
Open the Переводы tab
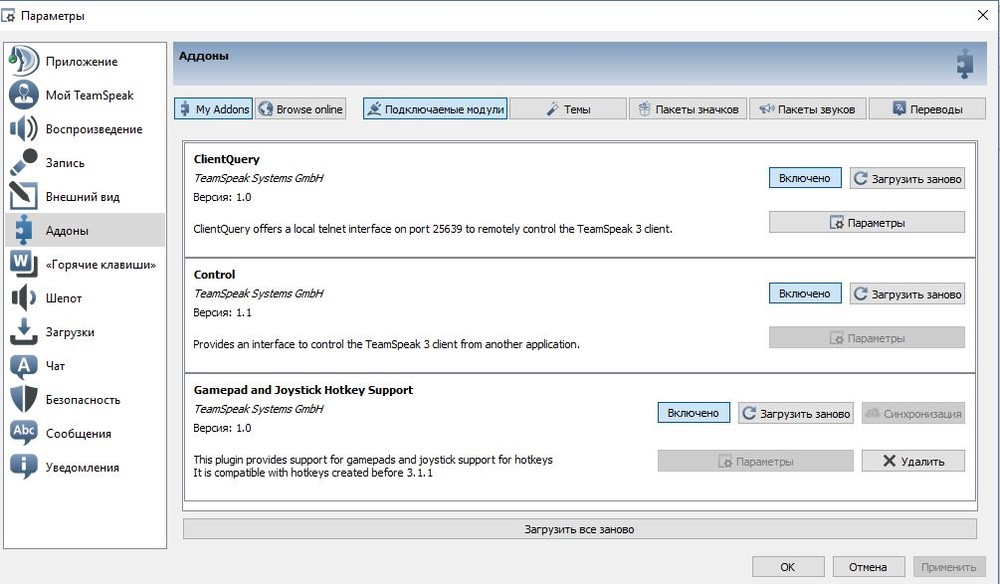pyautogui.click(x=927, y=109)
